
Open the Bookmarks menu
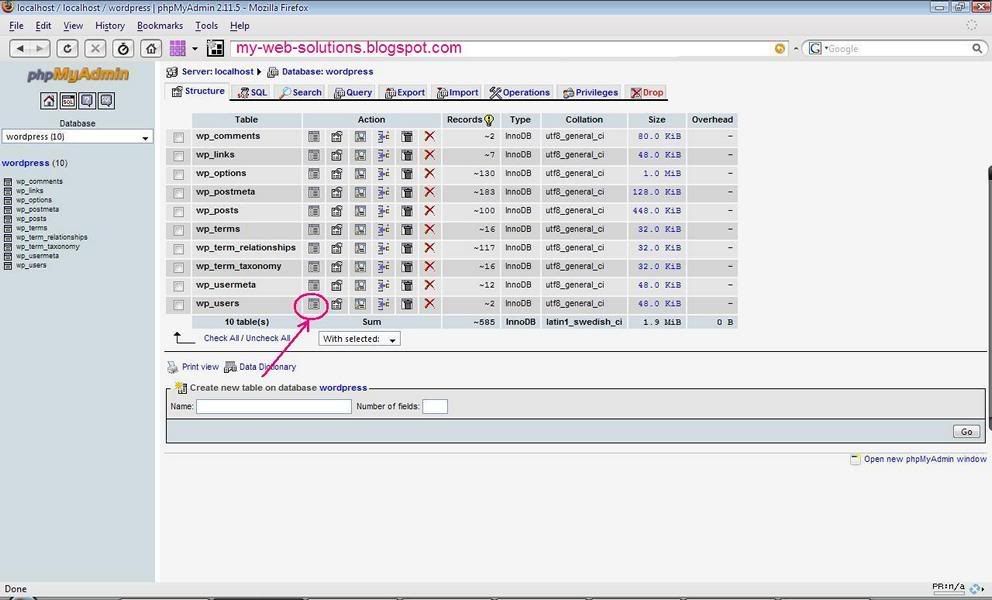(x=160, y=26)
